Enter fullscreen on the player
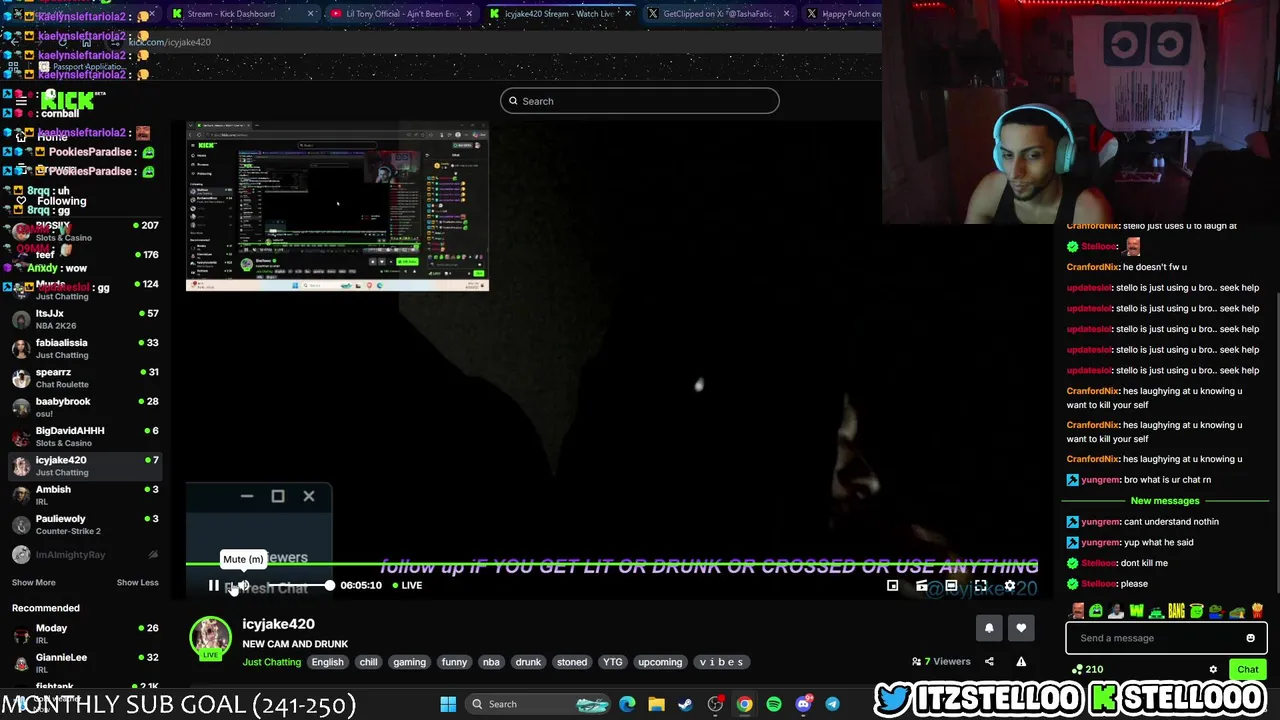 [x=980, y=586]
